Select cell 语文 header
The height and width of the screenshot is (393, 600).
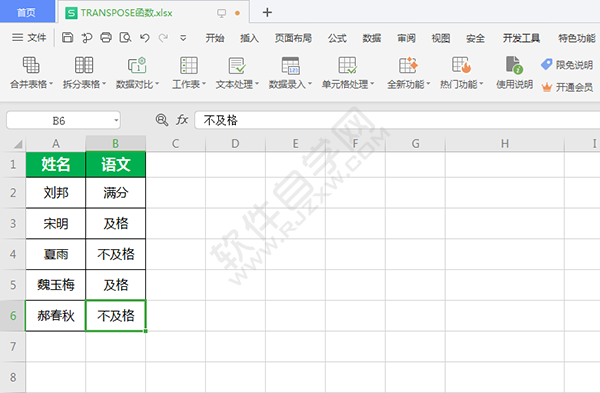tap(116, 164)
